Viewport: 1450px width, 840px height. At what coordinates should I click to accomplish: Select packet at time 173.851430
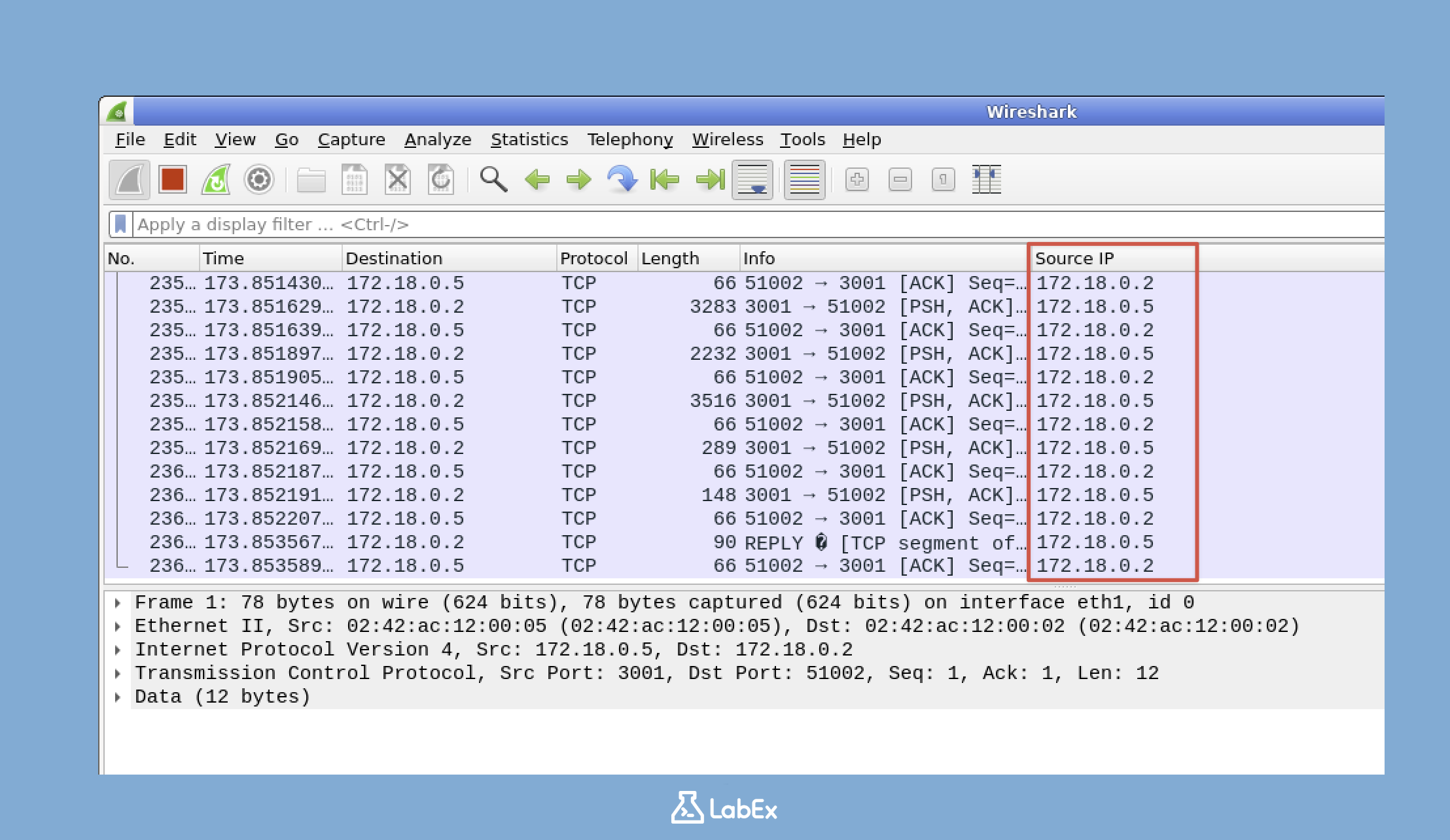pos(744,283)
